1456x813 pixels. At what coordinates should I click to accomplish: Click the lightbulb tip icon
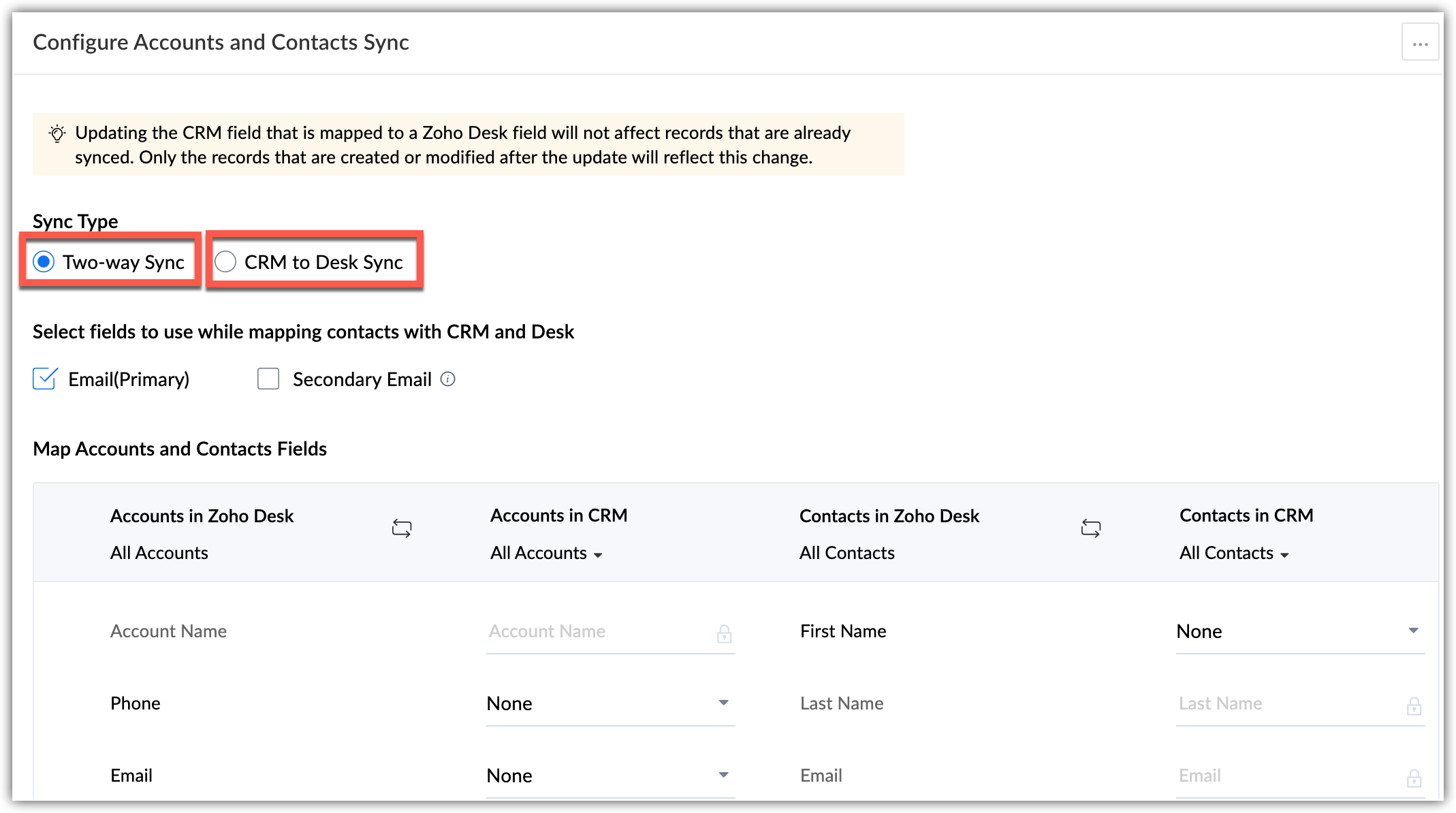pyautogui.click(x=57, y=133)
